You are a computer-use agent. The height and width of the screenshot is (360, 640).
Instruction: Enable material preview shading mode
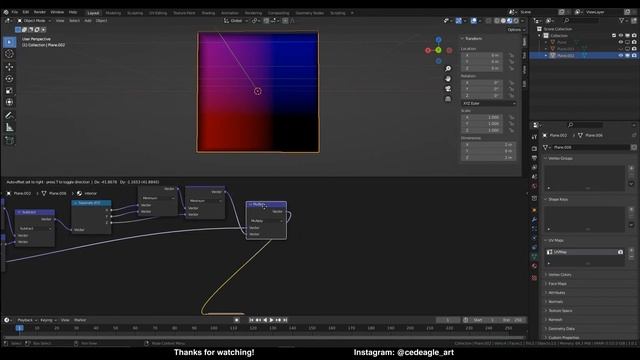click(x=509, y=20)
